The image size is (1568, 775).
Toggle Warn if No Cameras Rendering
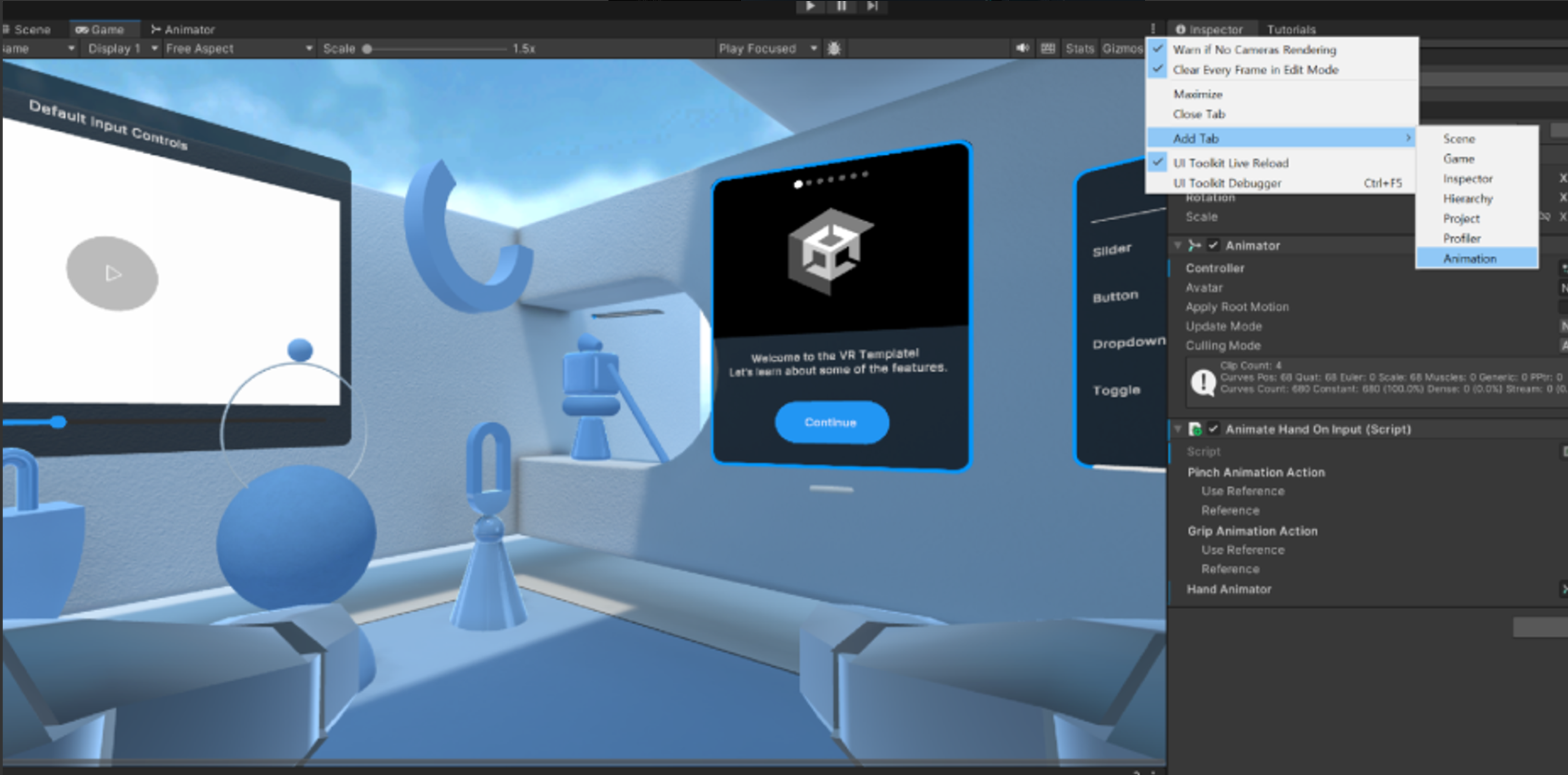tap(1254, 49)
